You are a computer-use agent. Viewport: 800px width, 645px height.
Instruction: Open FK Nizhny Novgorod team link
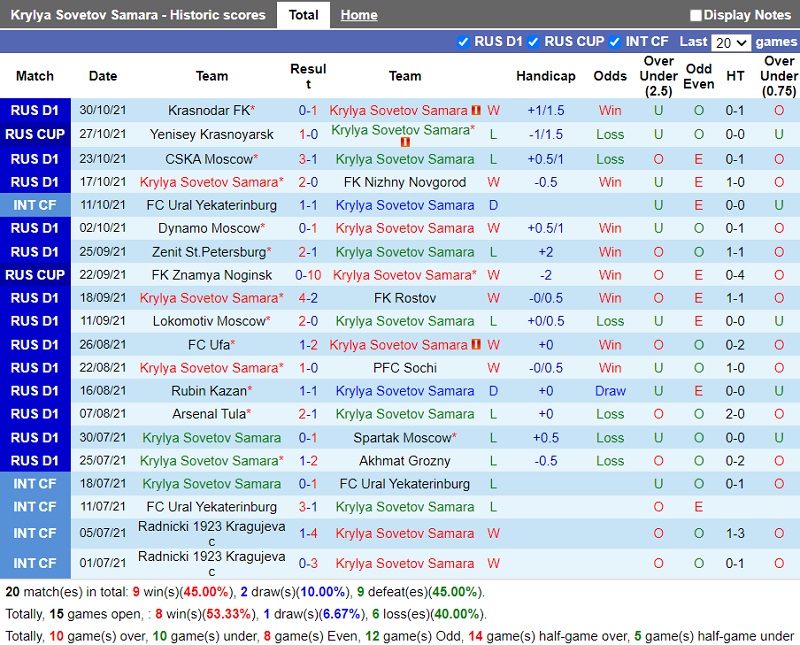pyautogui.click(x=405, y=182)
